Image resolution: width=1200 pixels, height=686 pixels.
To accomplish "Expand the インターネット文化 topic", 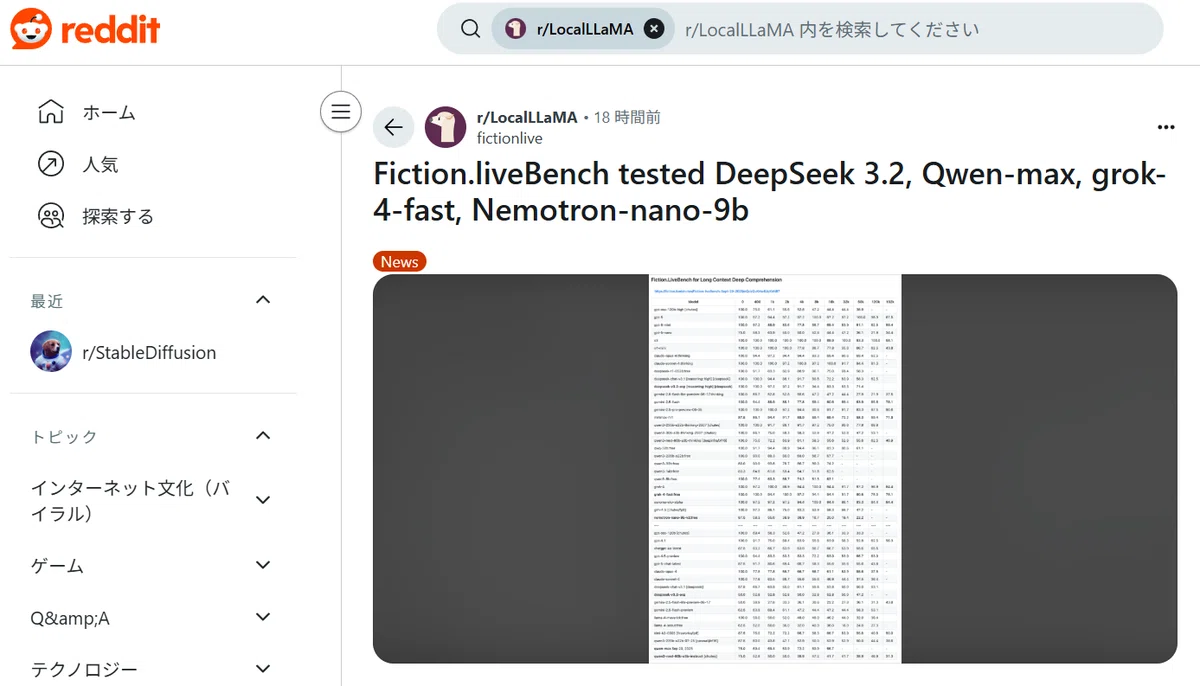I will click(263, 500).
